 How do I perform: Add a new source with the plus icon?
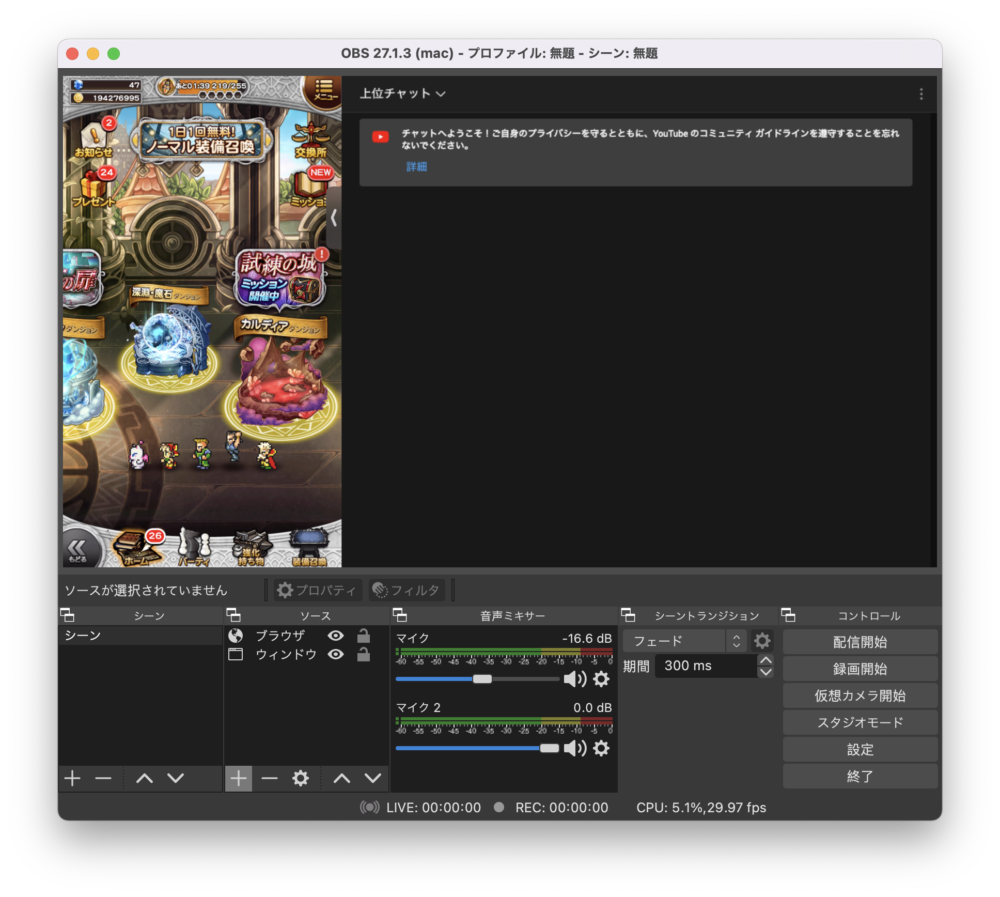pos(239,778)
